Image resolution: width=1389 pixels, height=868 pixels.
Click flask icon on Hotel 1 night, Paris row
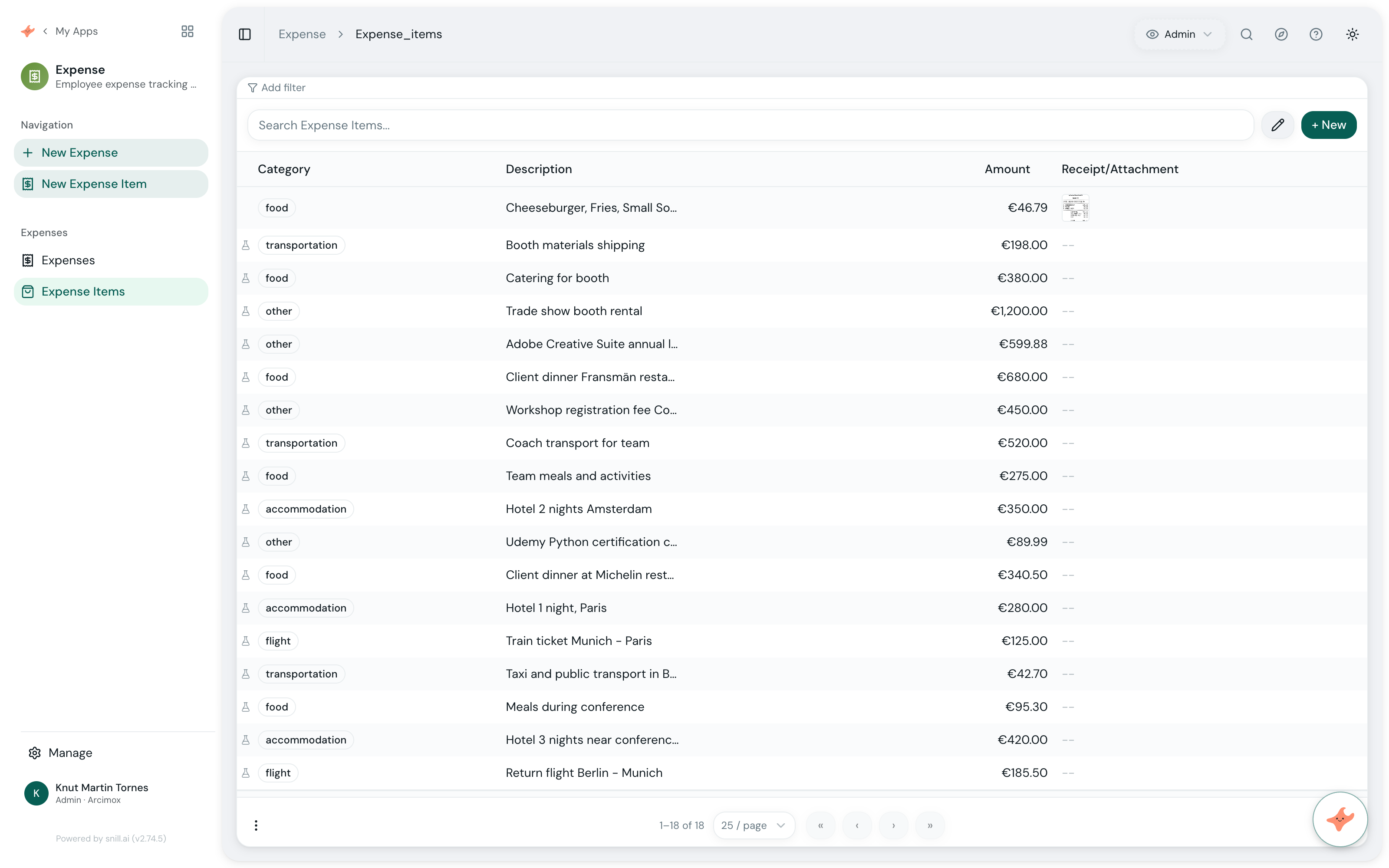click(x=246, y=608)
